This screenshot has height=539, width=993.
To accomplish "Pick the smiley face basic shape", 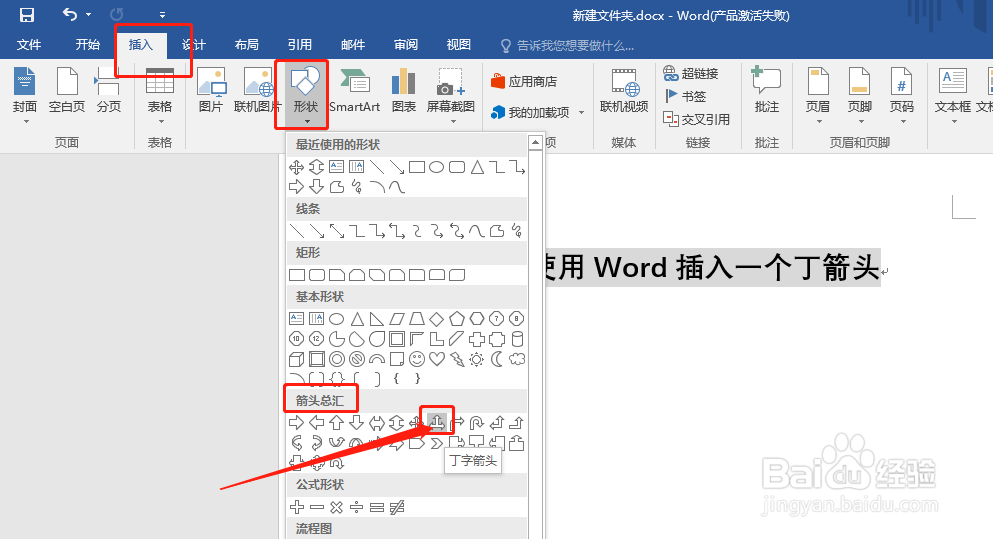I will click(417, 359).
